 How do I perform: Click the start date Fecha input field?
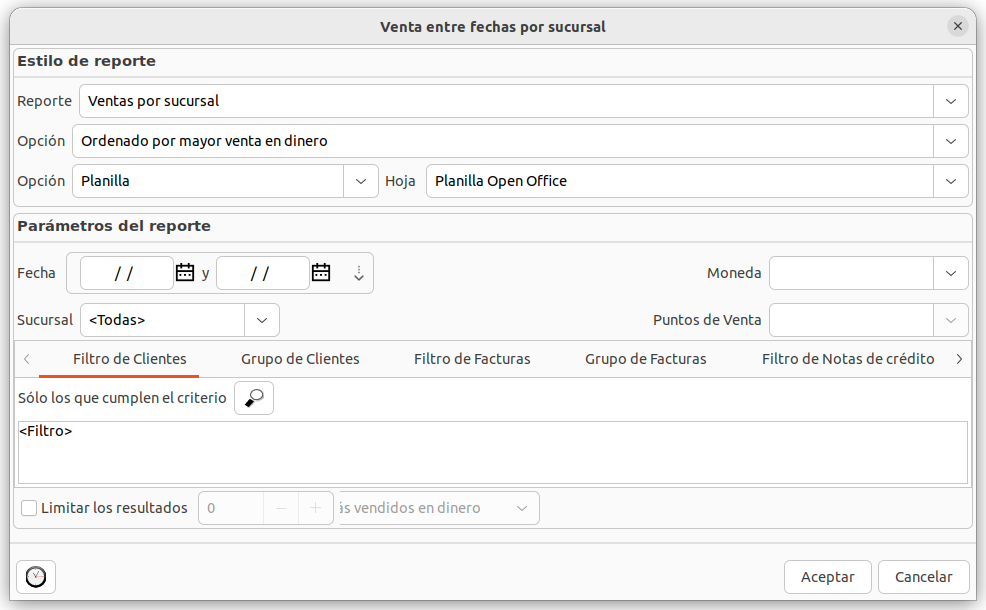[125, 273]
